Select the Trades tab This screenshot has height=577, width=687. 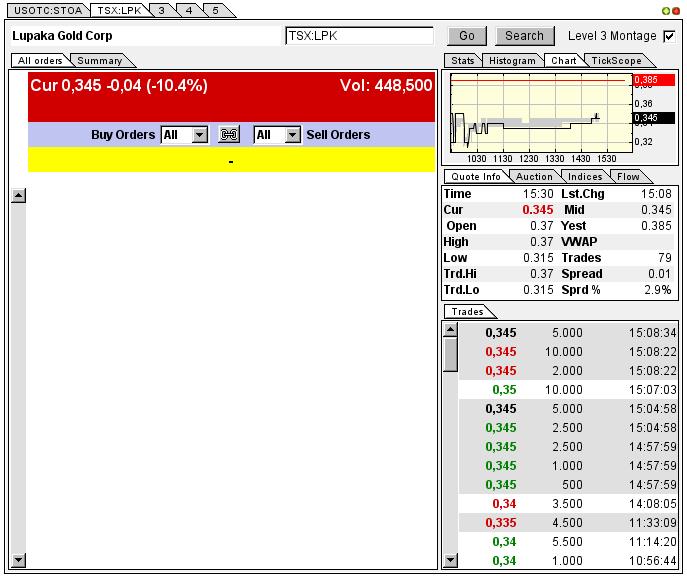[467, 312]
